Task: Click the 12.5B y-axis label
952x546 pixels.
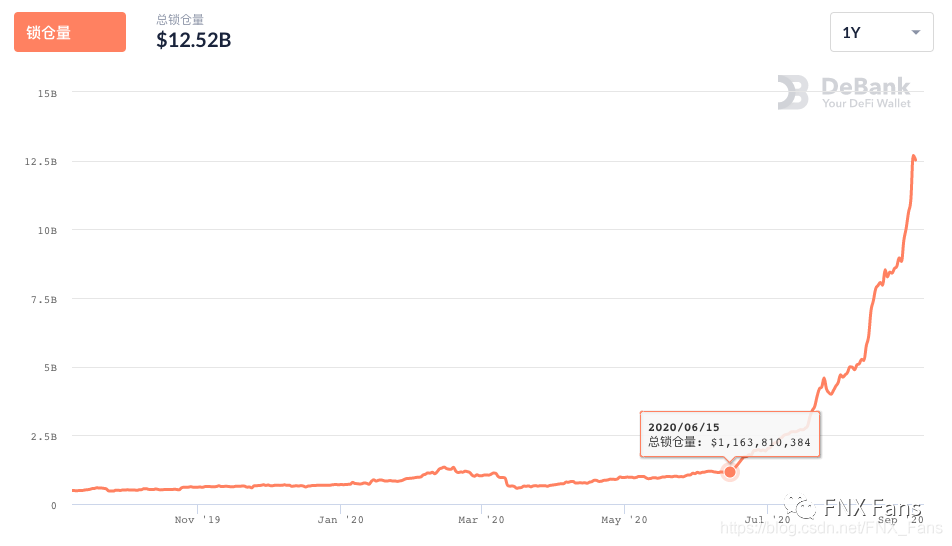Action: coord(41,162)
